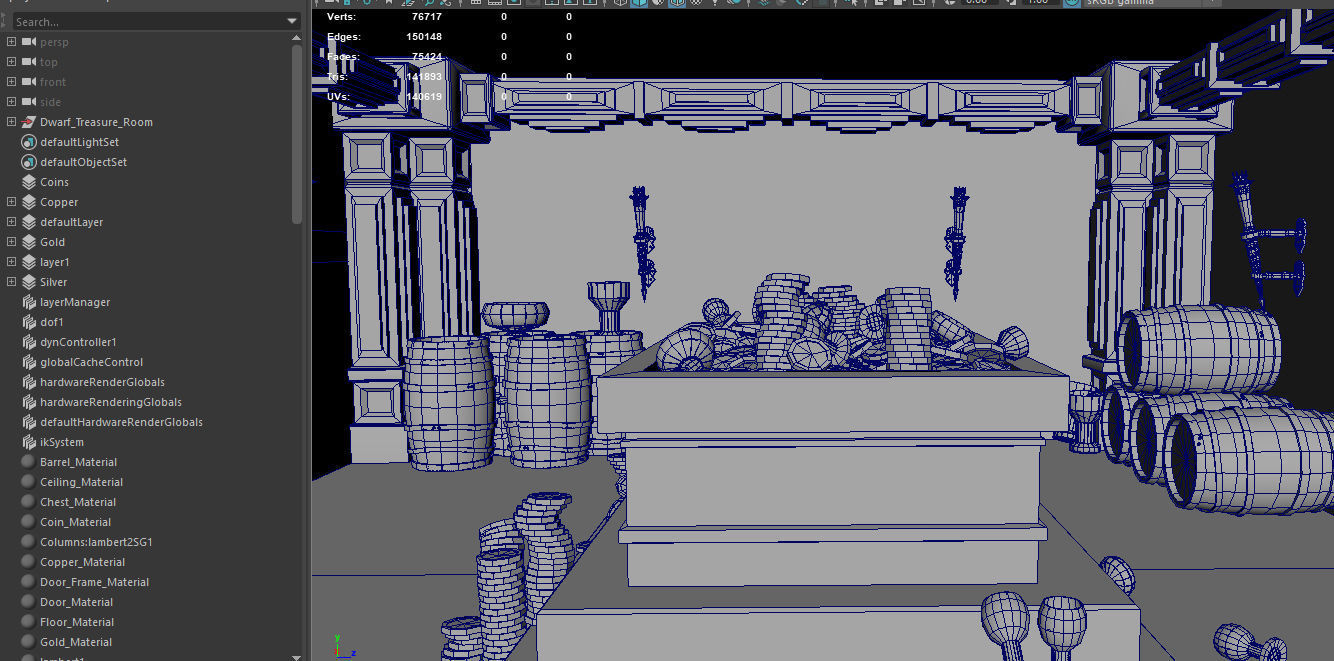1334x661 pixels.
Task: Click the Outliner vertical scrollbar thumb
Action: [297, 133]
